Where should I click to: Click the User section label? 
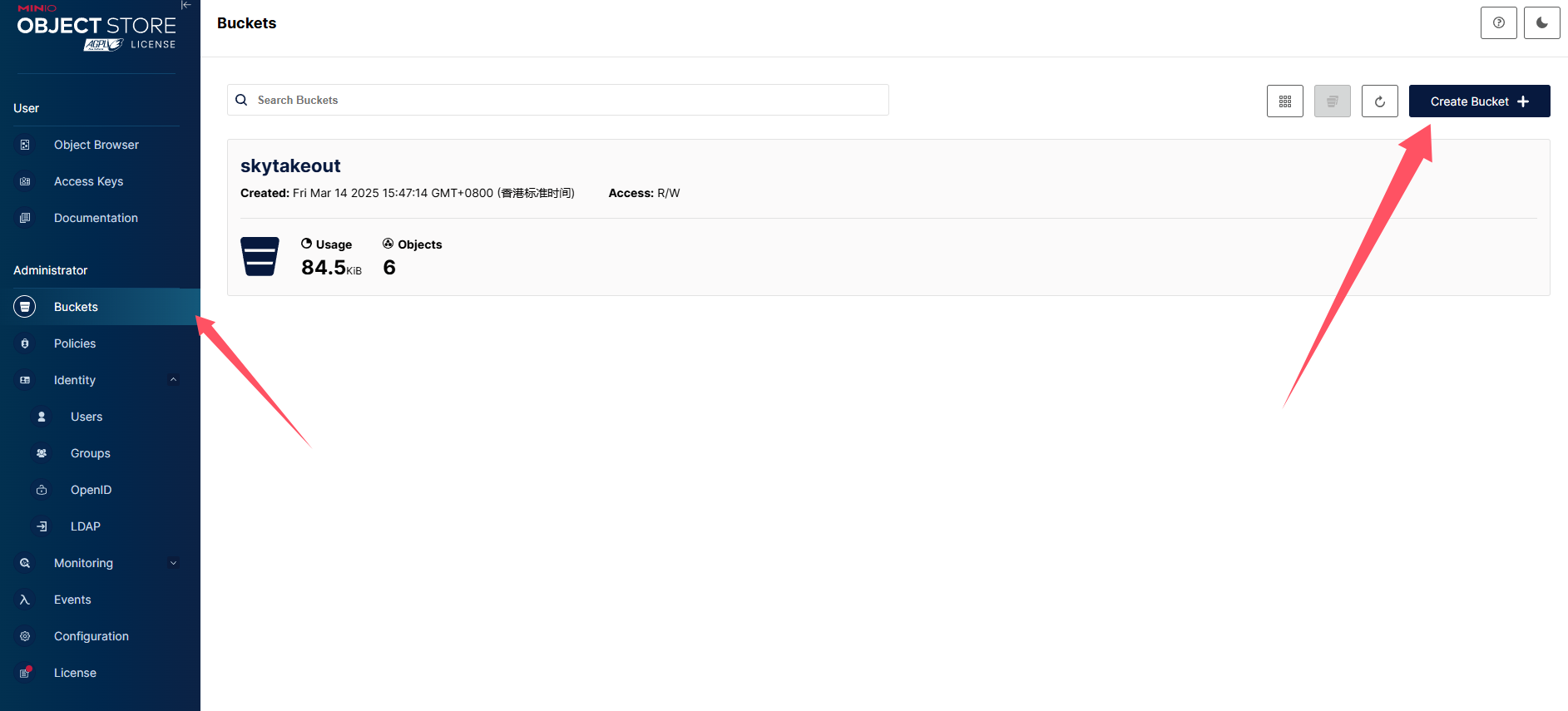coord(26,108)
